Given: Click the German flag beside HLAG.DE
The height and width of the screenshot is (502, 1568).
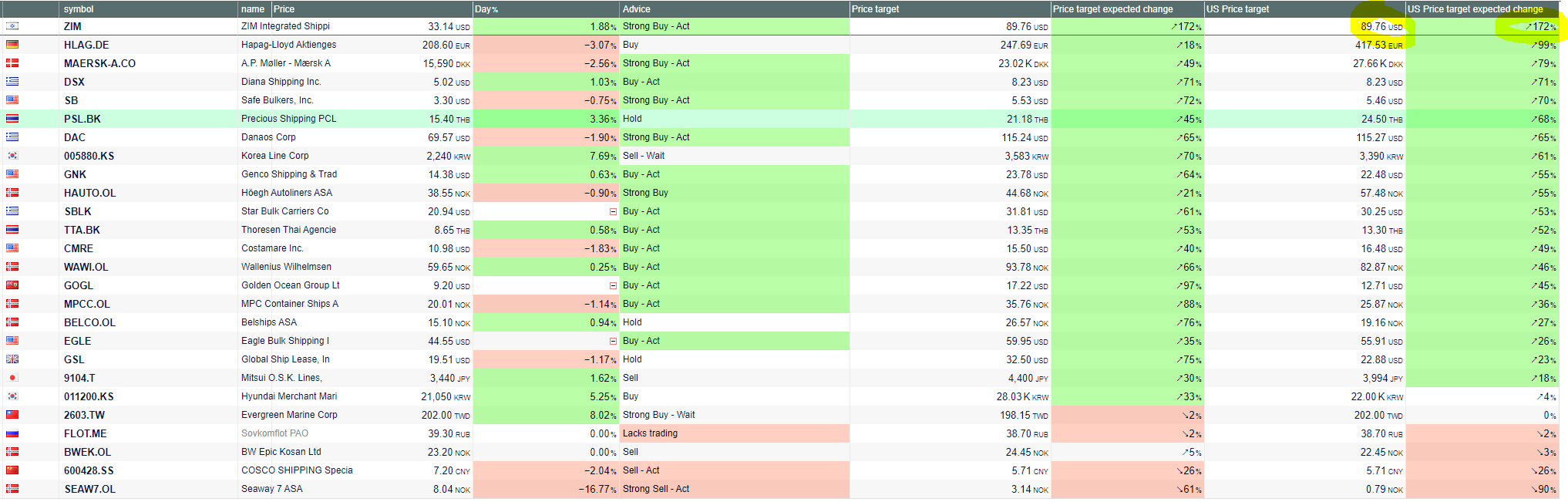Looking at the screenshot, I should coord(12,45).
